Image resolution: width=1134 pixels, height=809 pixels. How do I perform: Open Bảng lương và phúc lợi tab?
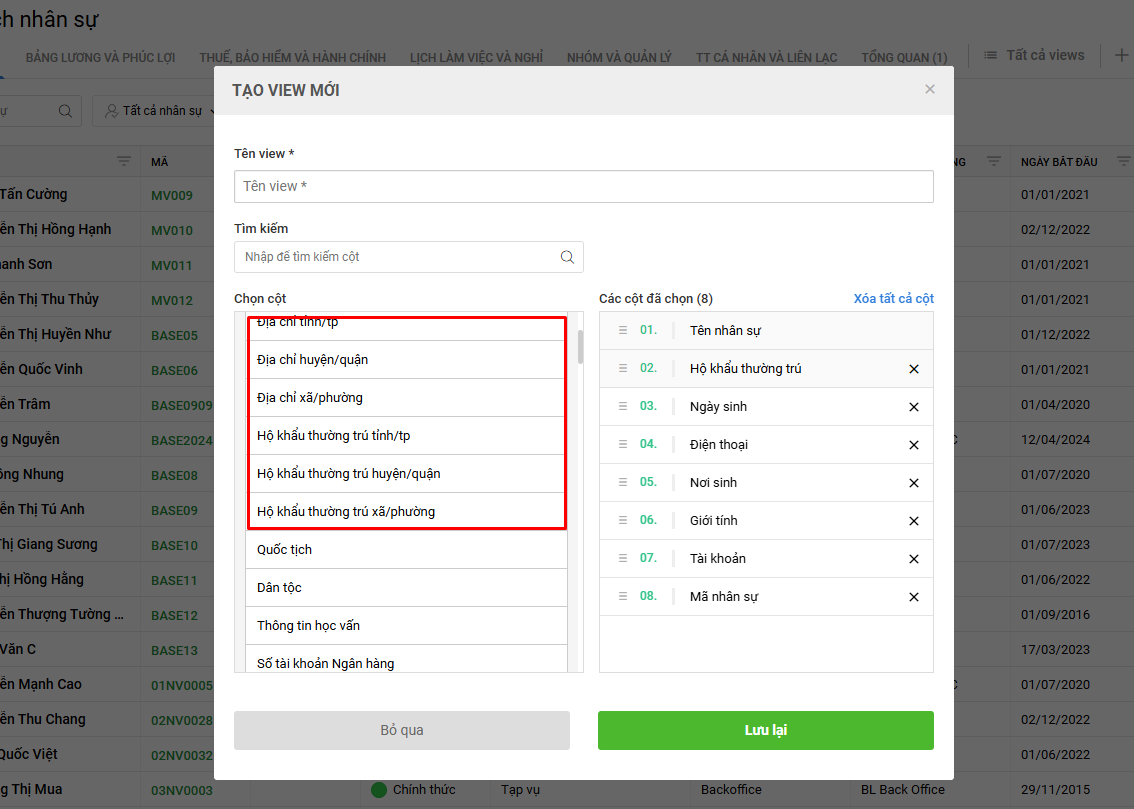(101, 57)
